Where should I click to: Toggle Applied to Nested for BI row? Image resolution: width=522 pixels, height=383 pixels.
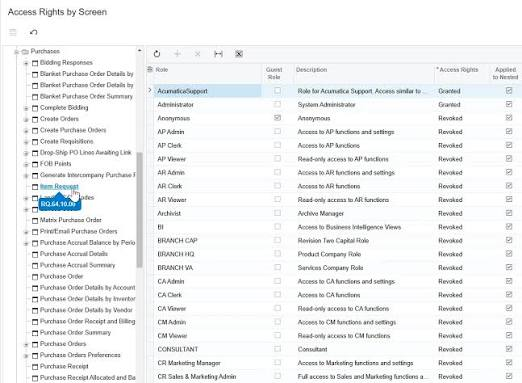pos(509,227)
